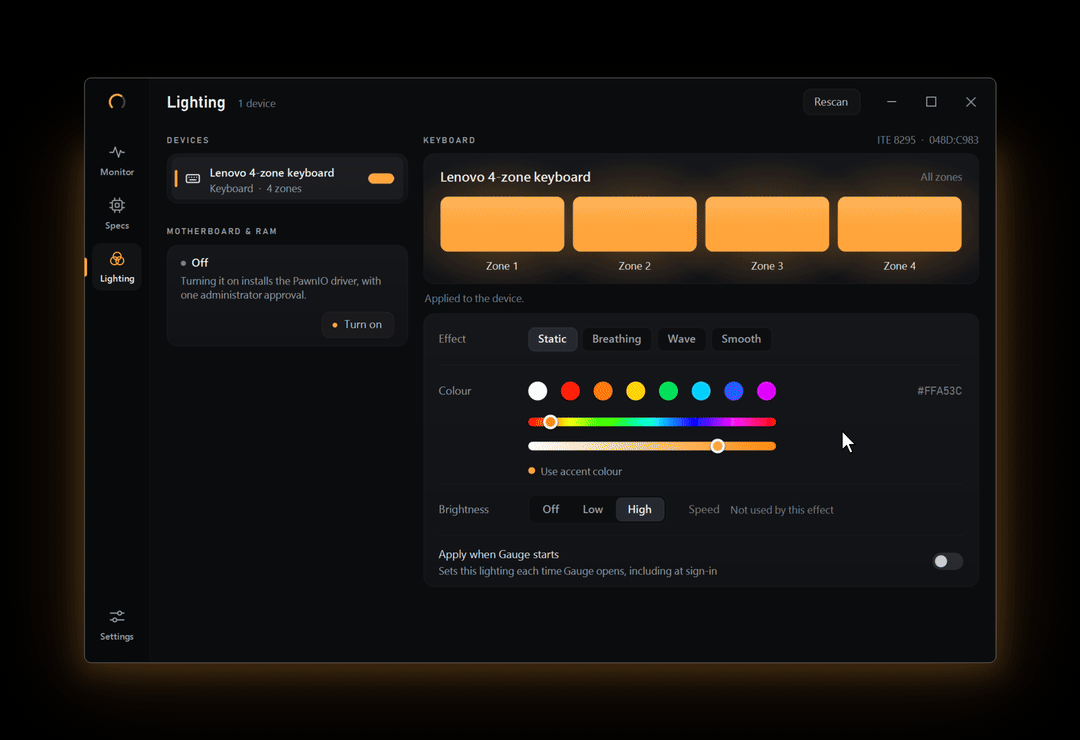Set brightness to Low

click(x=592, y=509)
